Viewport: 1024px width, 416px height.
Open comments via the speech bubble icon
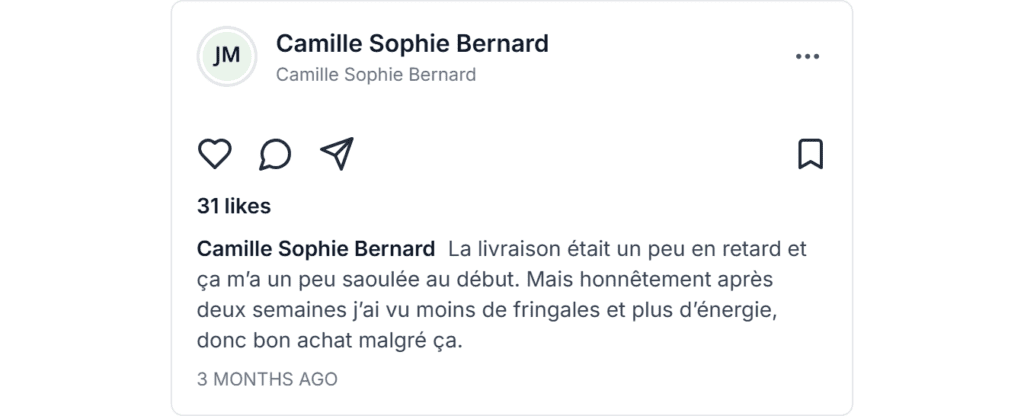275,154
